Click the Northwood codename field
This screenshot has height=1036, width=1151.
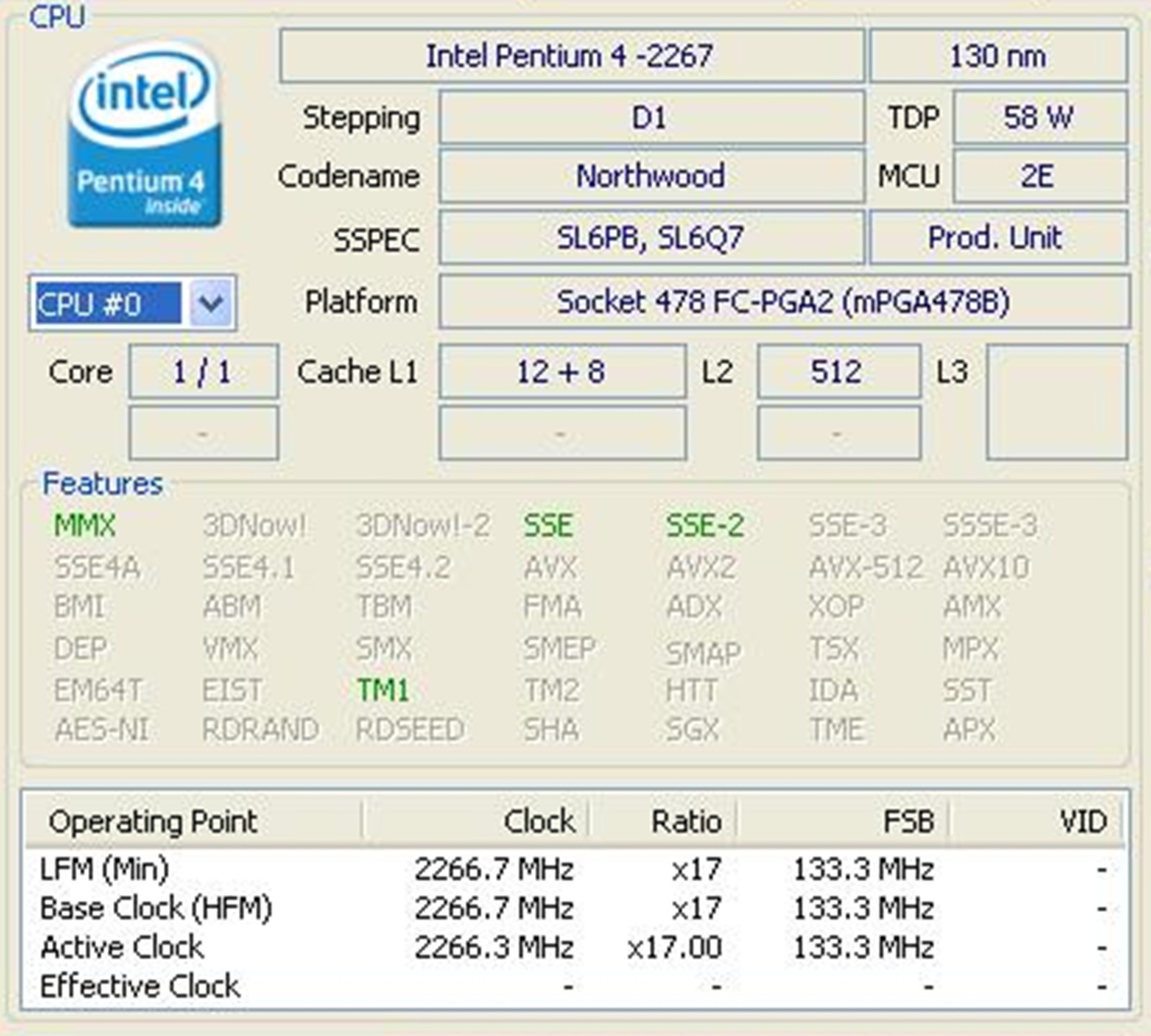click(651, 176)
